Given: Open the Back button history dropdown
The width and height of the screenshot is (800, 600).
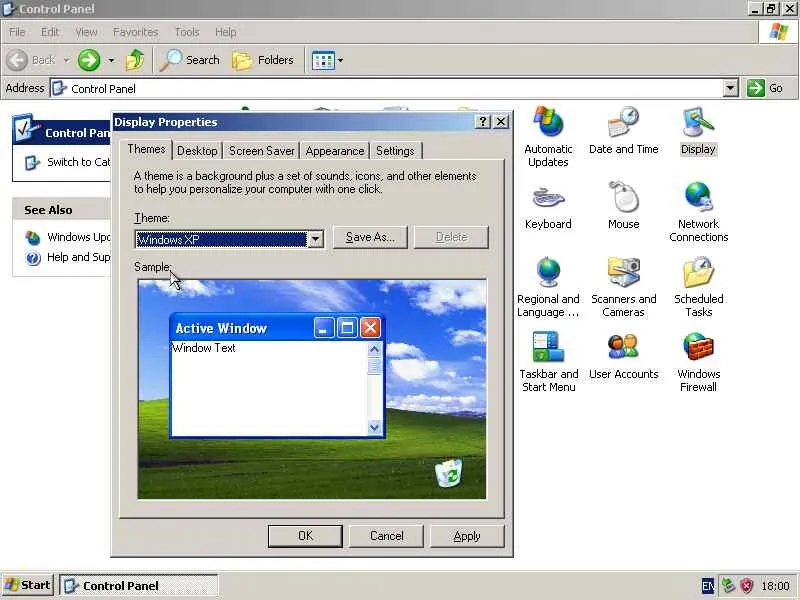Looking at the screenshot, I should (66, 60).
